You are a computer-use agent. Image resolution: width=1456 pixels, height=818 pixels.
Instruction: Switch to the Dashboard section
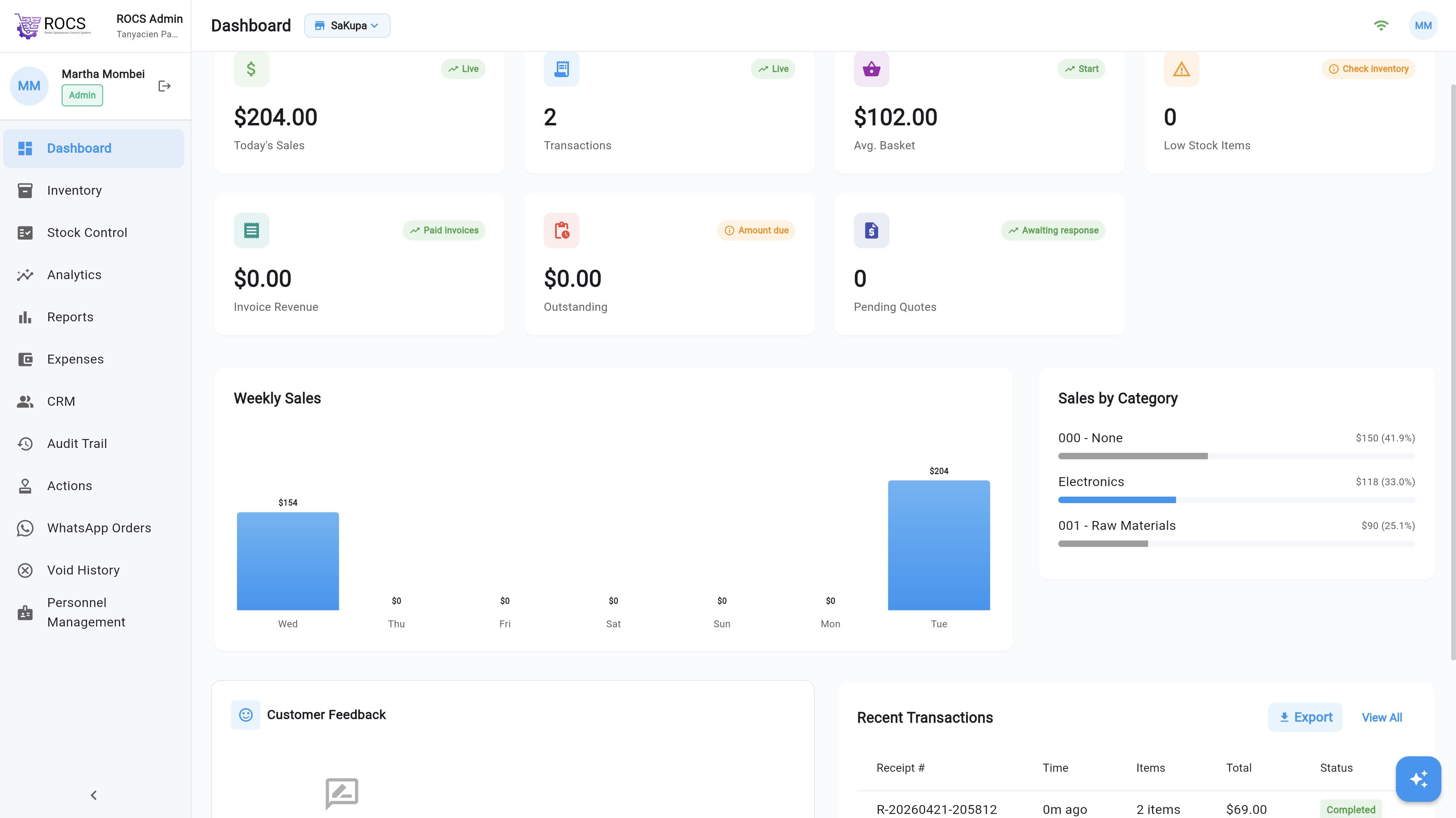tap(79, 148)
